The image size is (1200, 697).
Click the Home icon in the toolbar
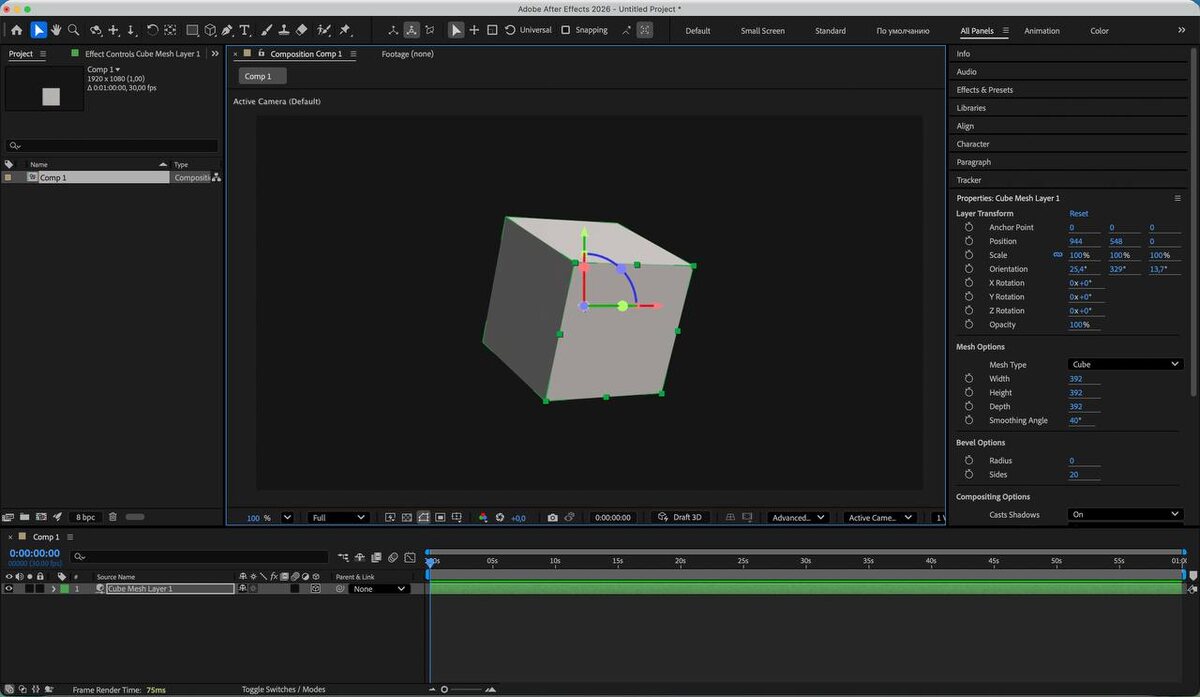tap(16, 30)
